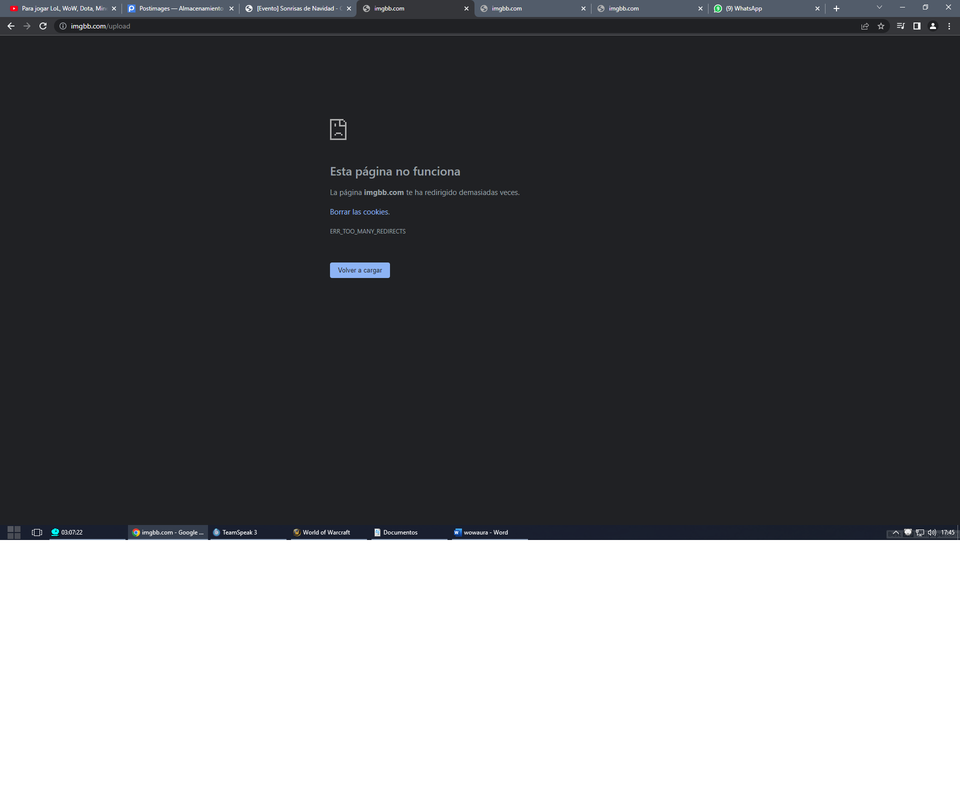The width and height of the screenshot is (960, 800).
Task: Open the volume tray icon
Action: point(932,533)
